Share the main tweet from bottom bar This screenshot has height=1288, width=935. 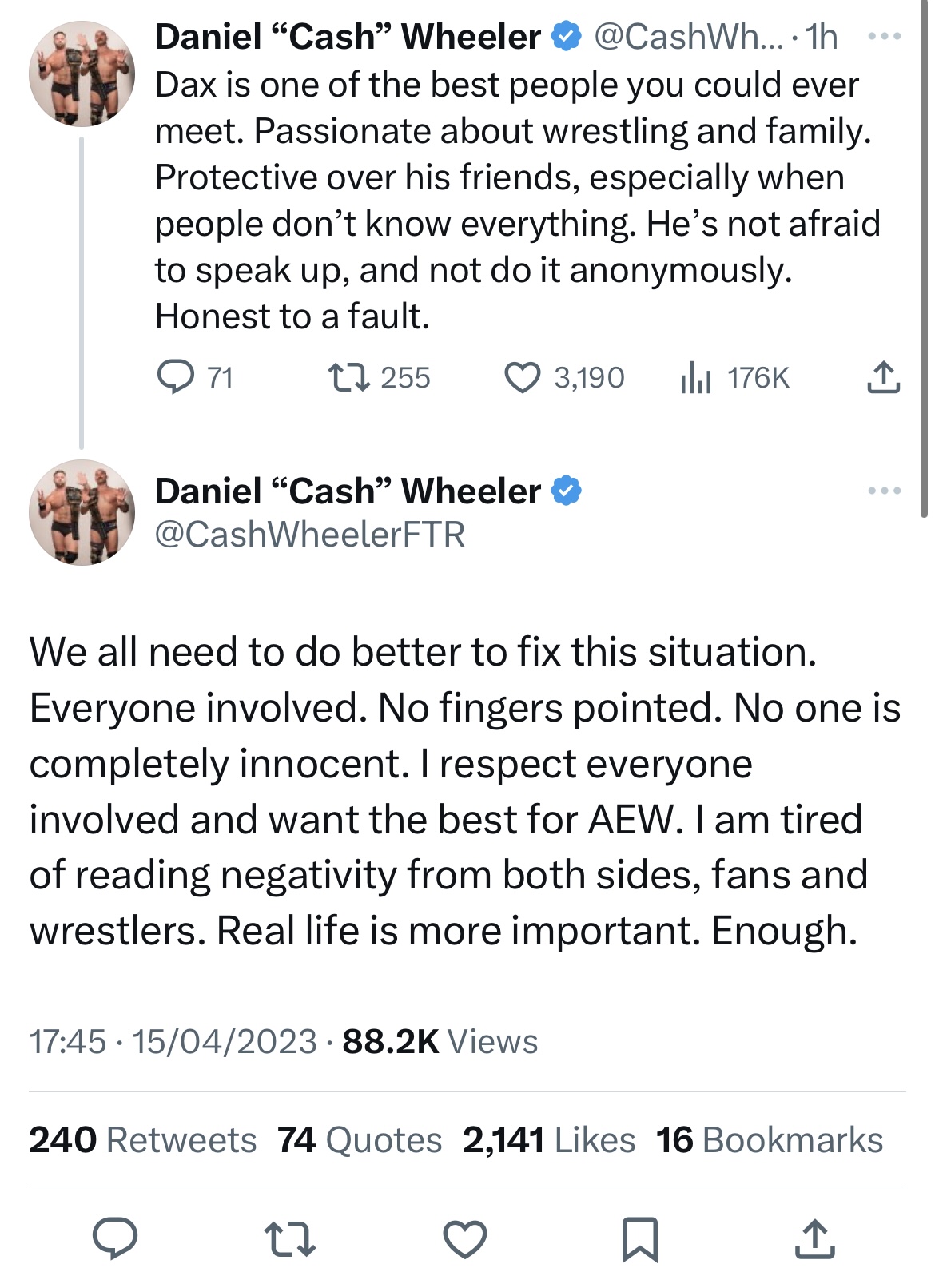pos(814,1238)
